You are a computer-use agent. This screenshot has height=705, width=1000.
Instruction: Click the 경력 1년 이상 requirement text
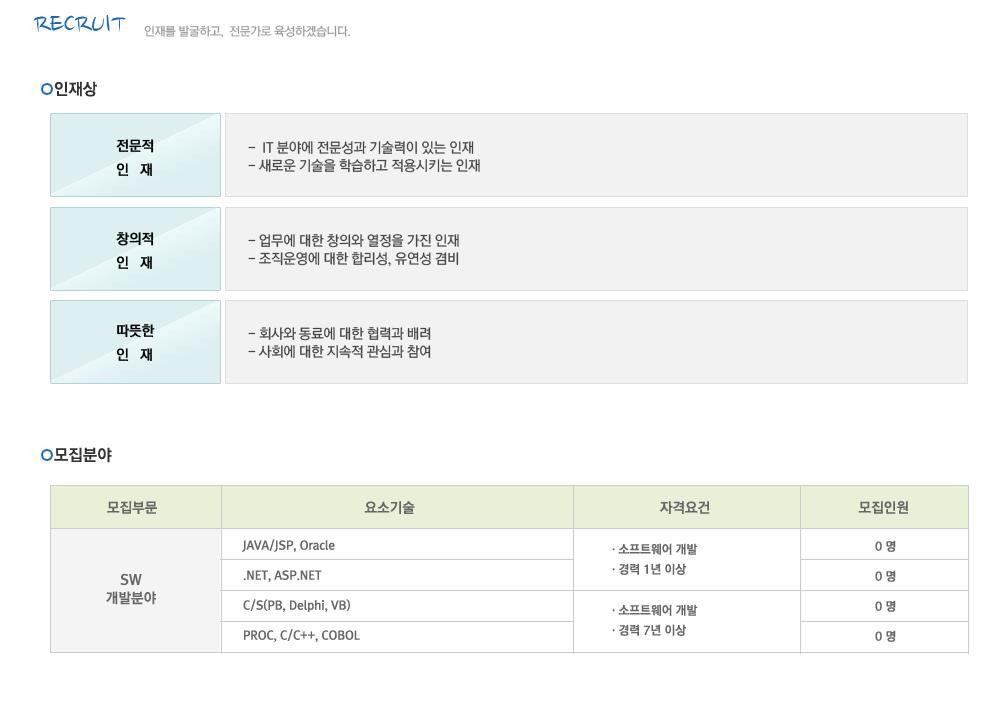pos(649,569)
